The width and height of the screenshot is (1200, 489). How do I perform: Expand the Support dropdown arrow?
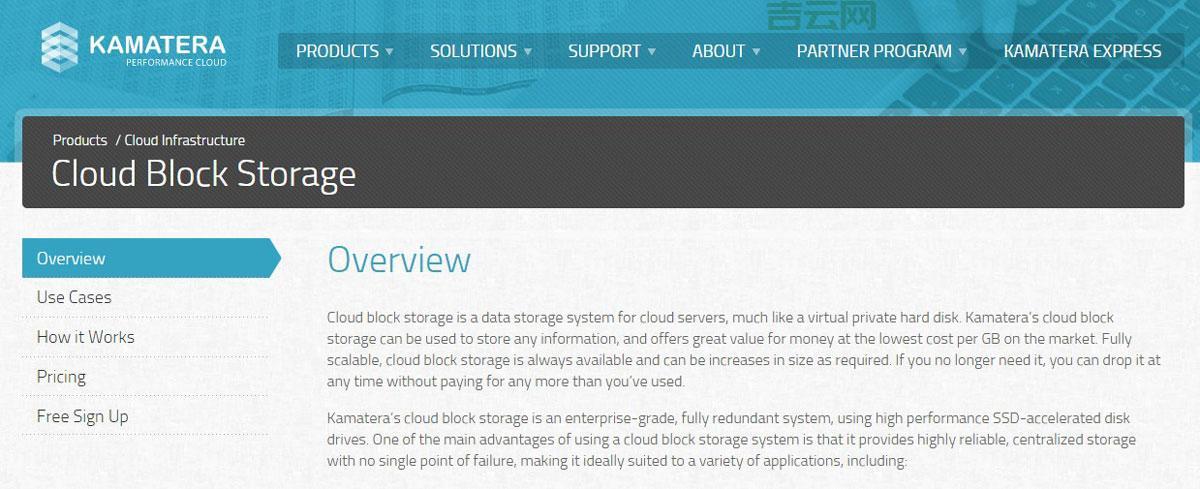pos(651,51)
